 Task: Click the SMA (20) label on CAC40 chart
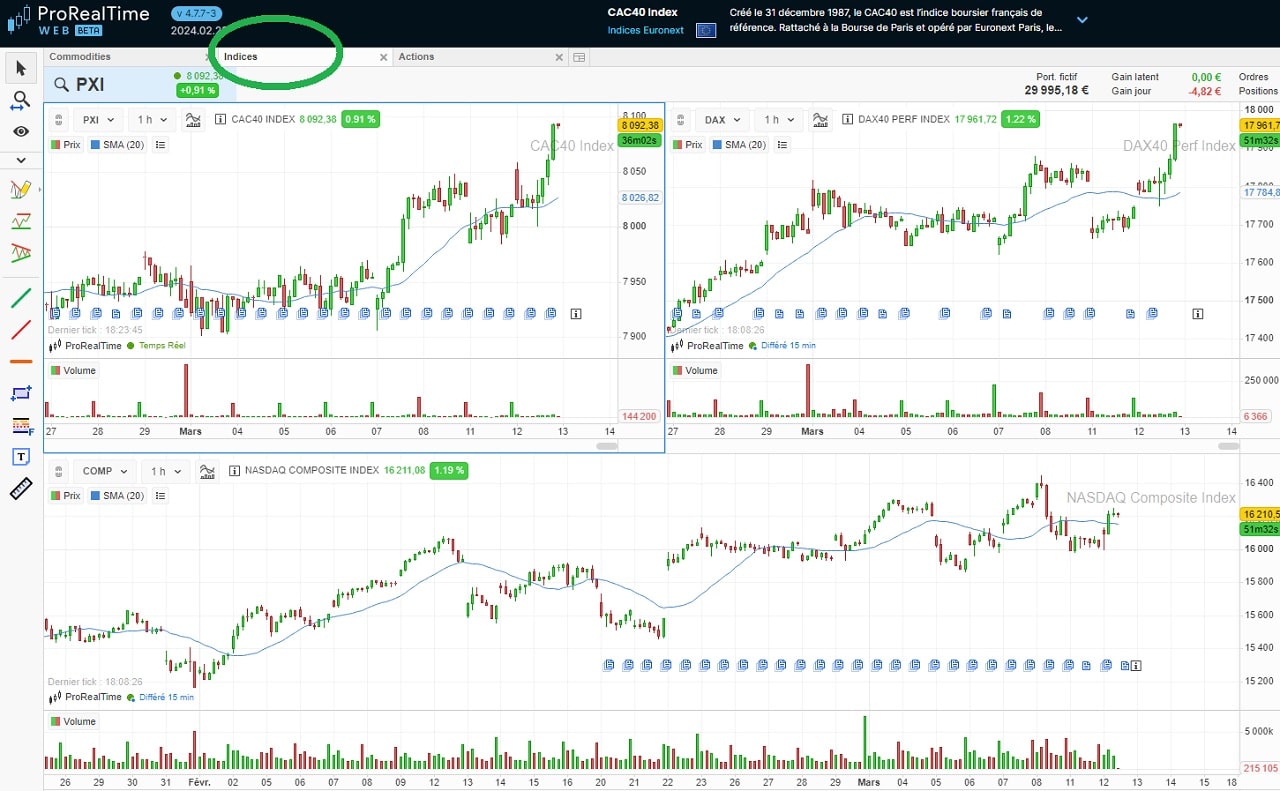(118, 145)
